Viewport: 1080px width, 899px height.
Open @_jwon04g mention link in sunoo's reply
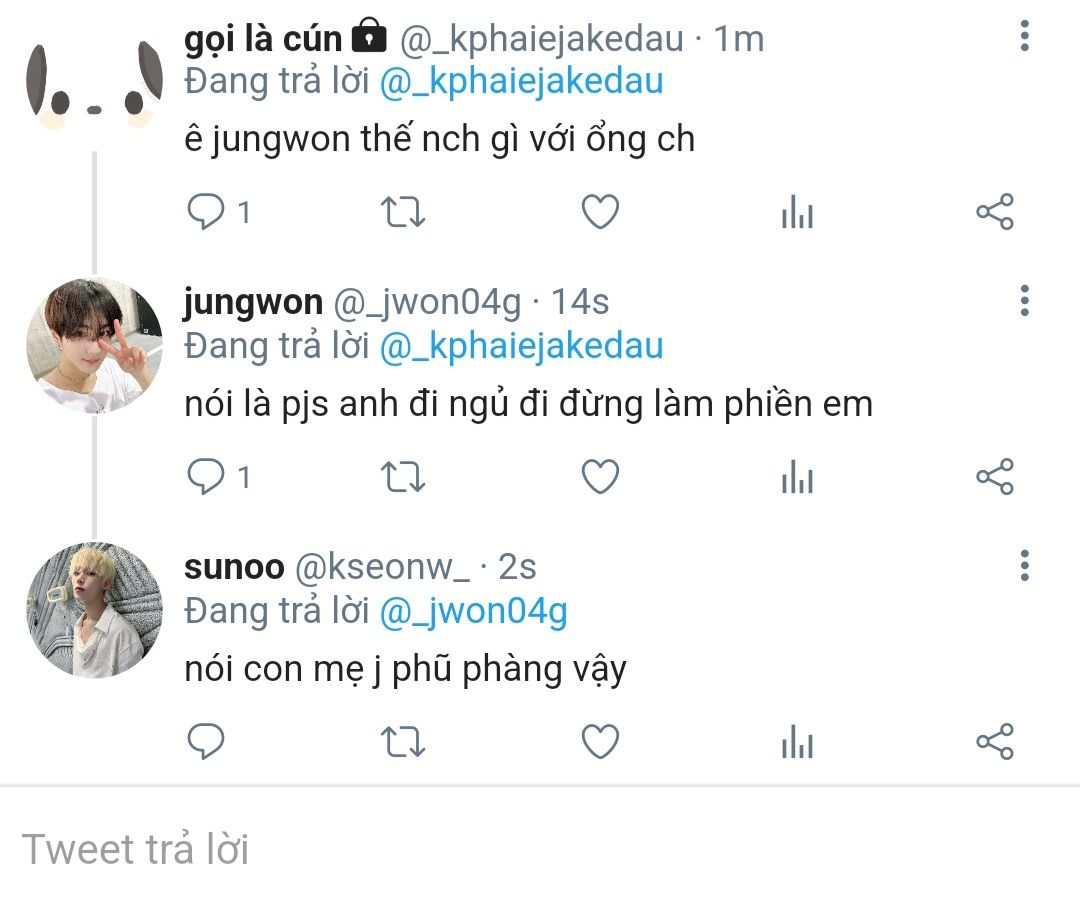[473, 611]
